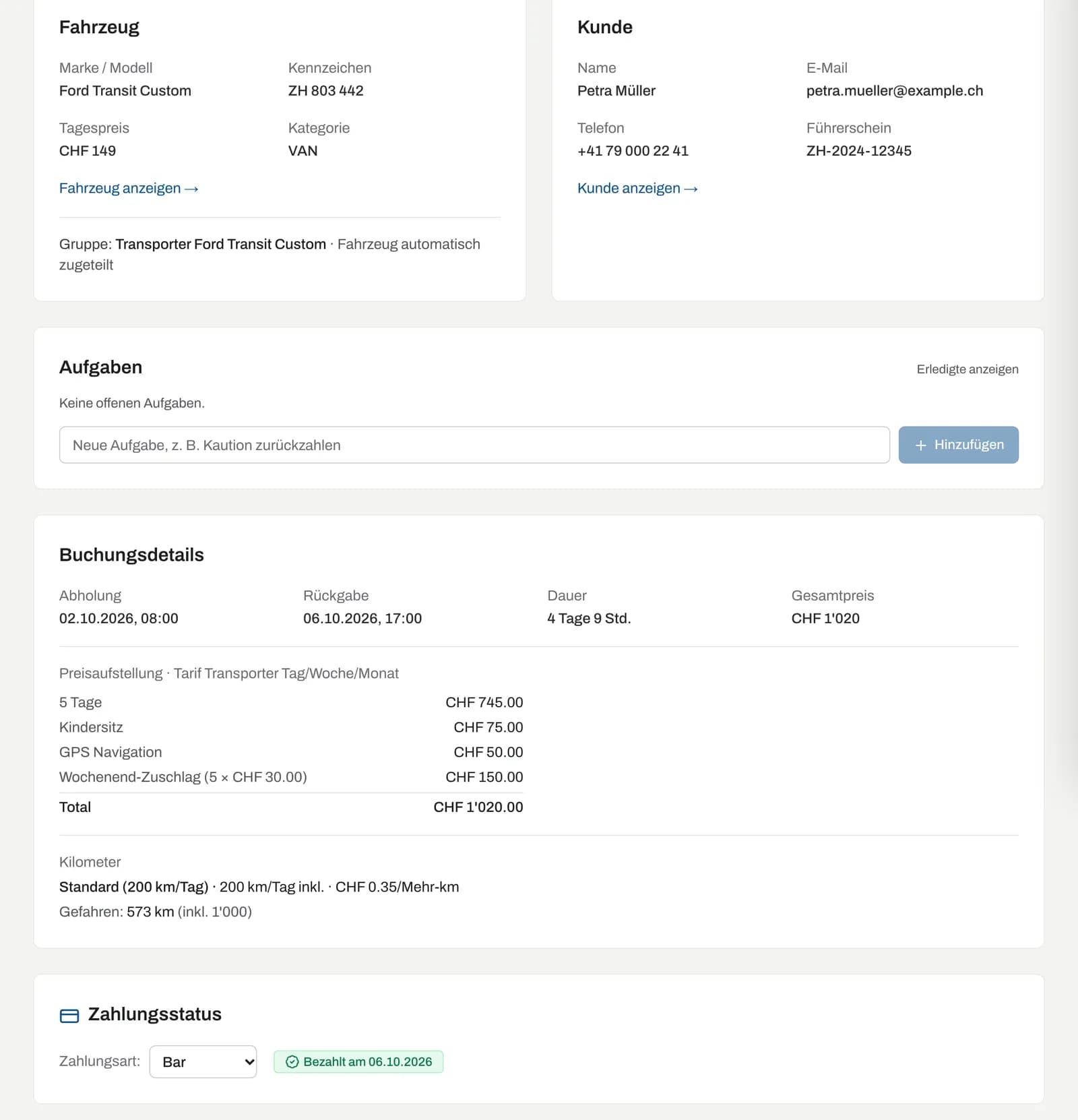Image resolution: width=1078 pixels, height=1120 pixels.
Task: Click the Preisaufstellung tariff heading text
Action: tap(229, 674)
